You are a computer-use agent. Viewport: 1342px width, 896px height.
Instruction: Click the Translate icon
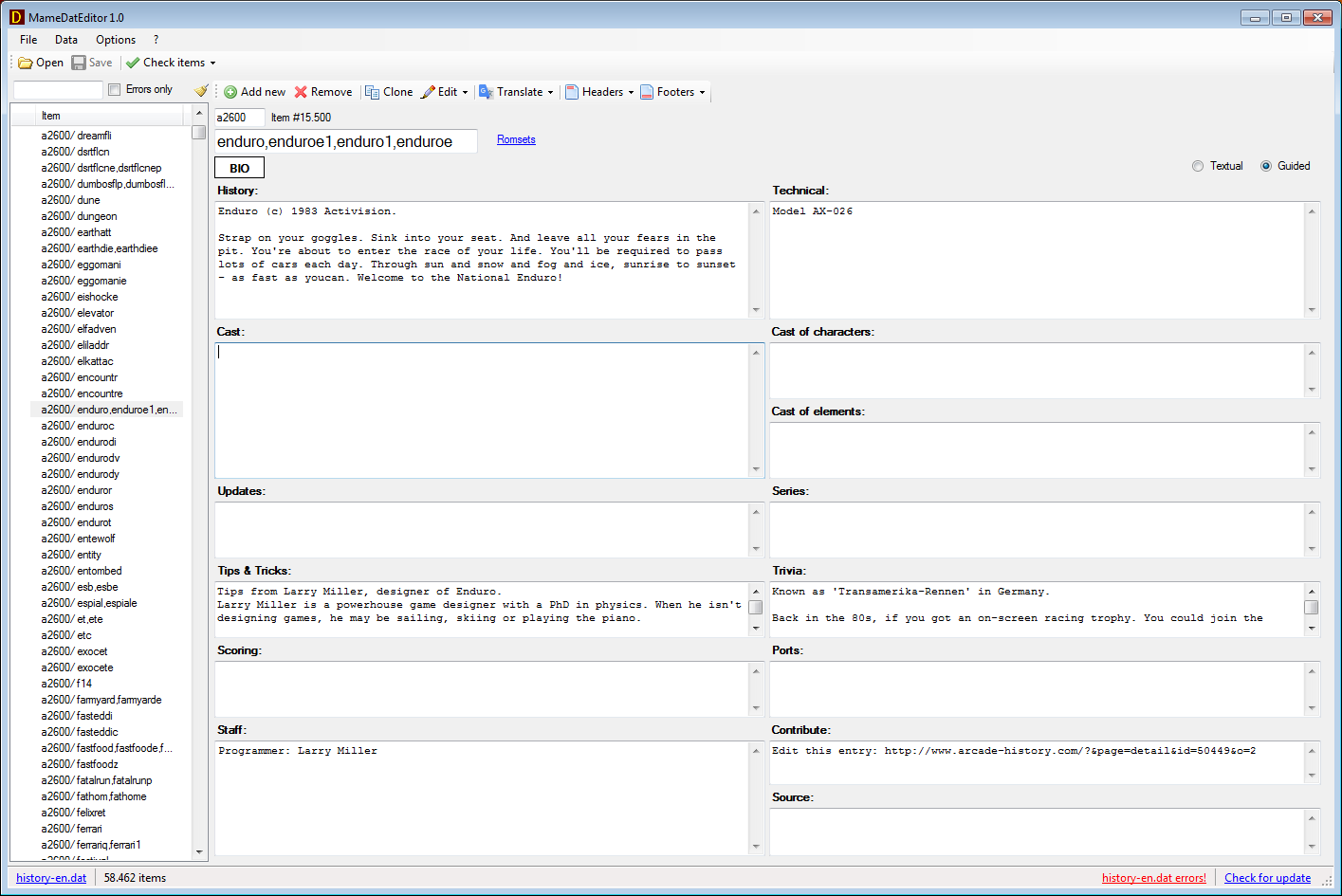(487, 93)
